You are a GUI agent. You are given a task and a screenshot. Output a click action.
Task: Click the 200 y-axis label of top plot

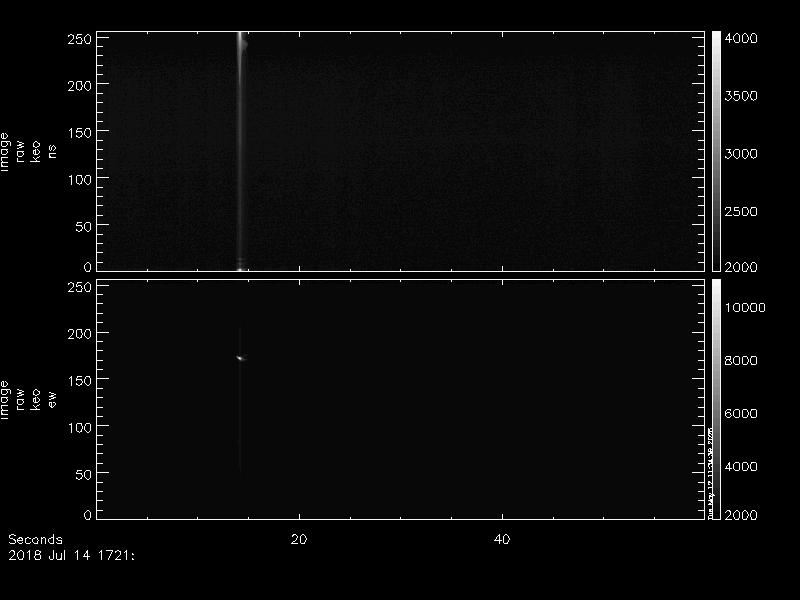pyautogui.click(x=79, y=86)
